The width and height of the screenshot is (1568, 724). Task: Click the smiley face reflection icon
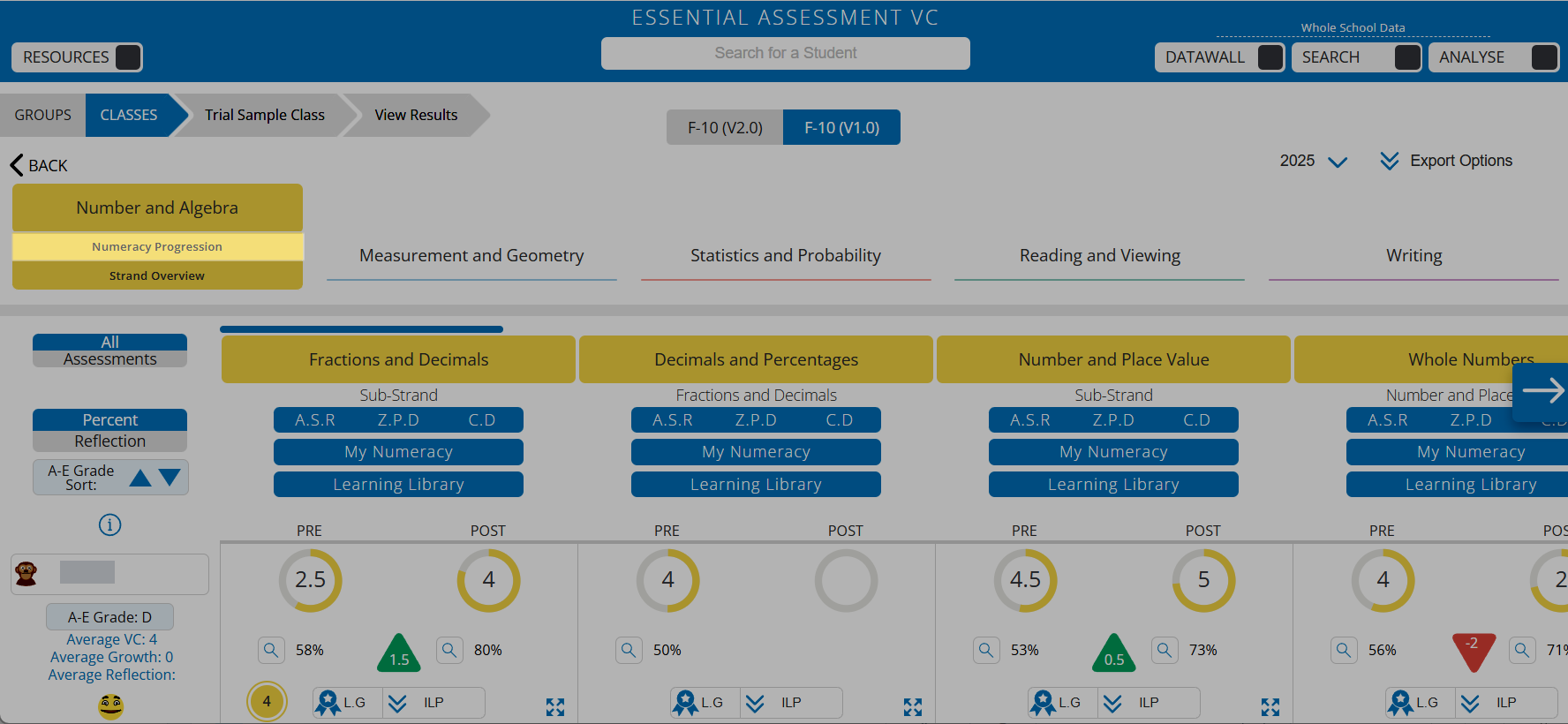point(110,706)
